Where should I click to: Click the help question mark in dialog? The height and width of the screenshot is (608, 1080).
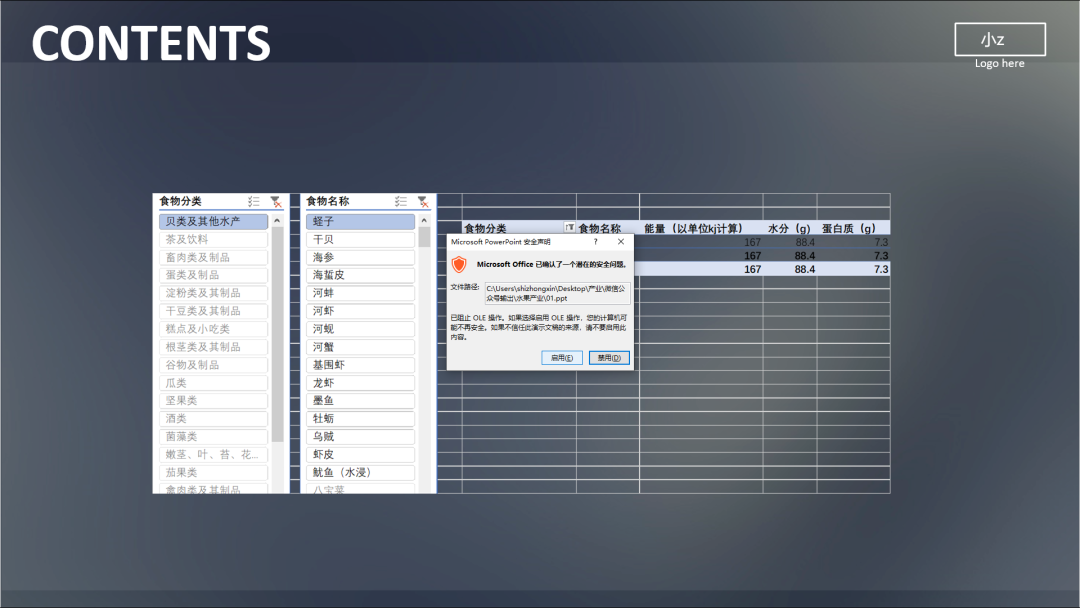596,242
